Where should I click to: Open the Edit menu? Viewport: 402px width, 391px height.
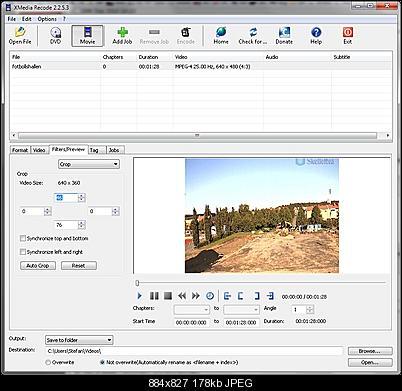pos(27,19)
